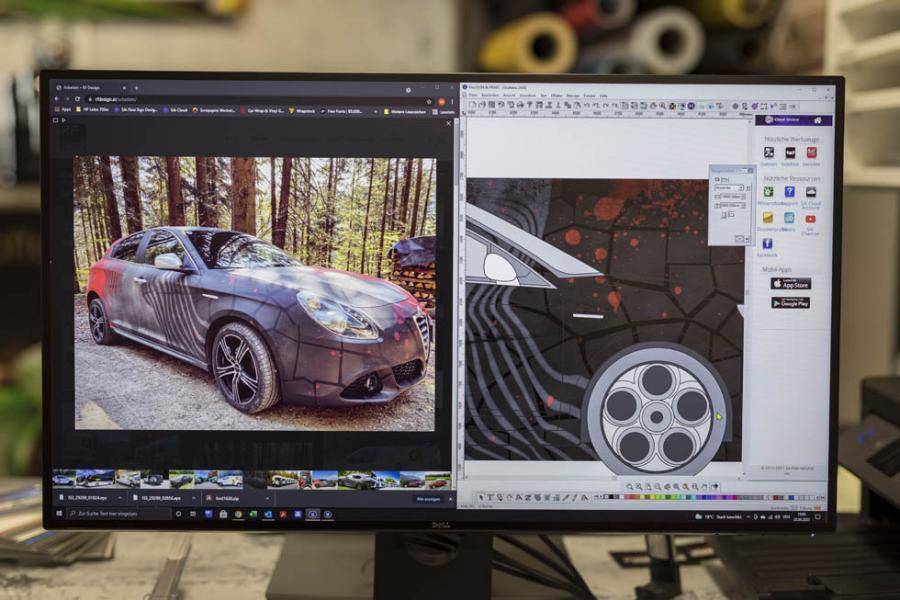Open a new Chrome tab with plus button

(x=136, y=88)
